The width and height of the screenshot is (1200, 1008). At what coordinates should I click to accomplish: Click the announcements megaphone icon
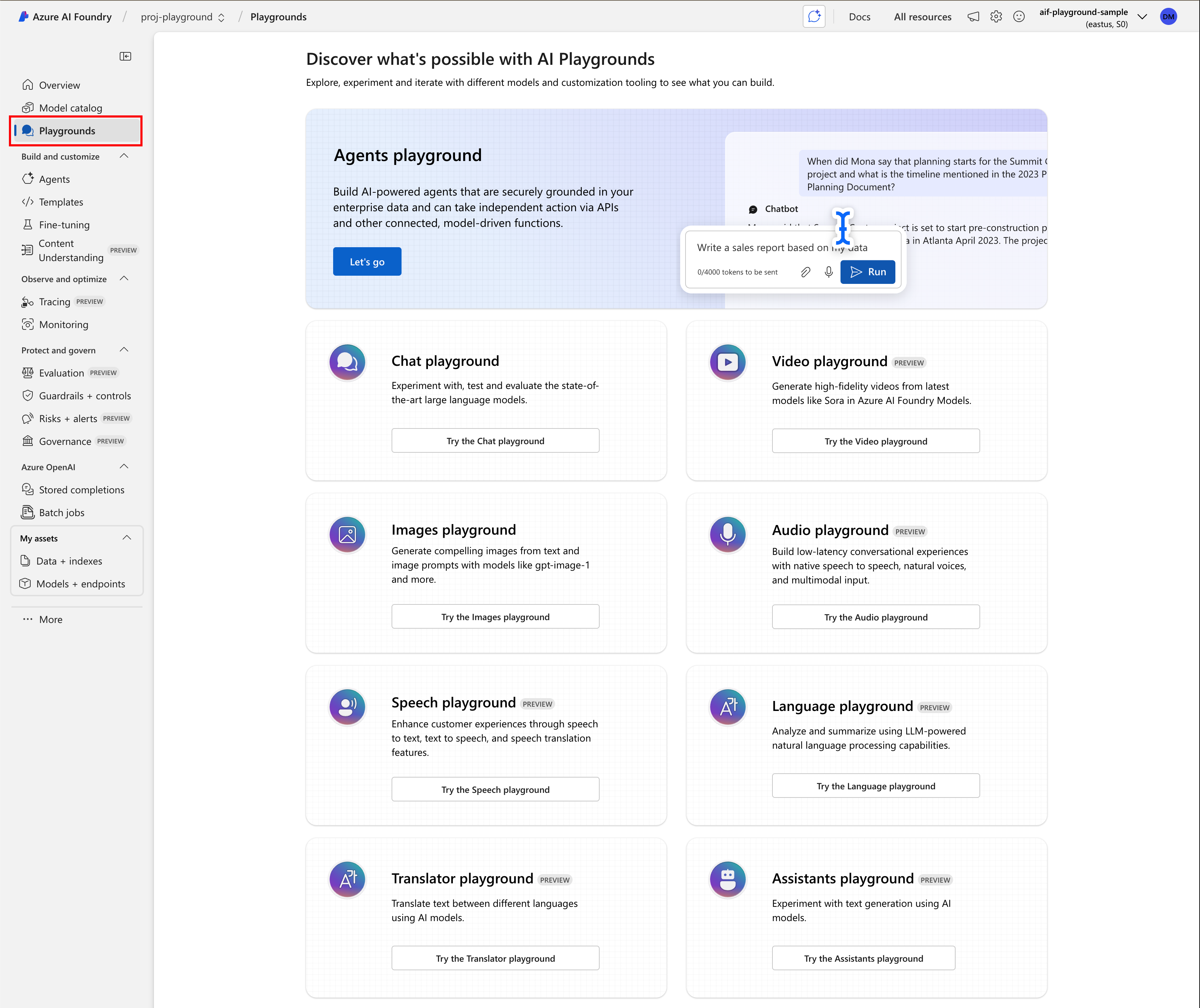[973, 17]
